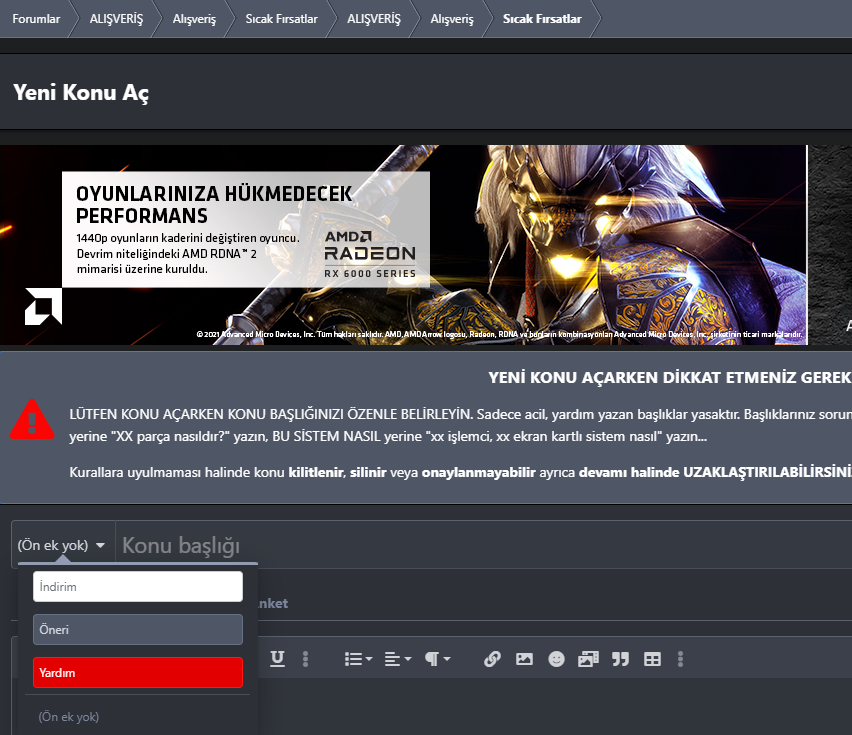Open more options after the table icon
Image resolution: width=852 pixels, height=735 pixels.
tap(680, 659)
